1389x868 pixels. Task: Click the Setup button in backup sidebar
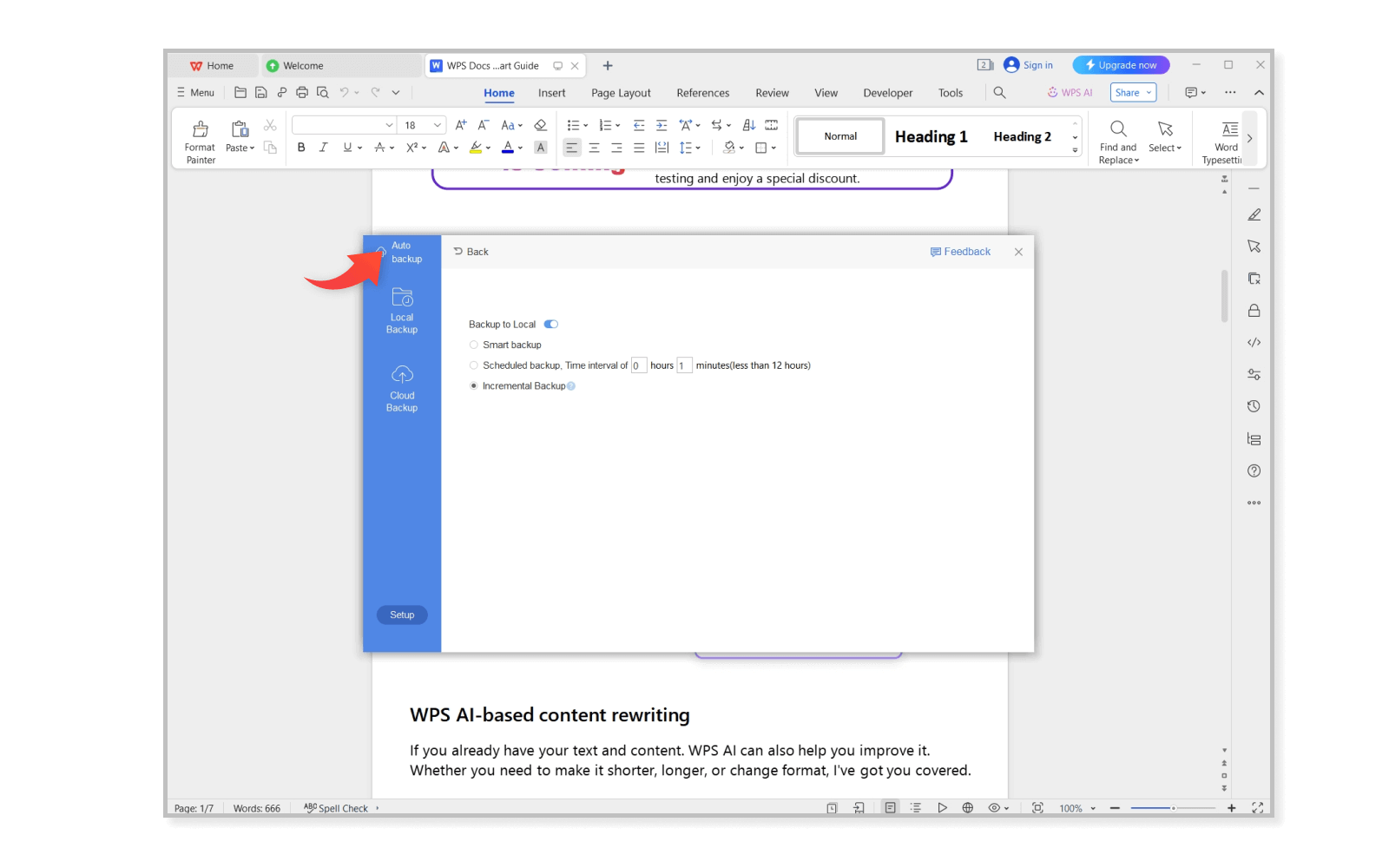(401, 615)
